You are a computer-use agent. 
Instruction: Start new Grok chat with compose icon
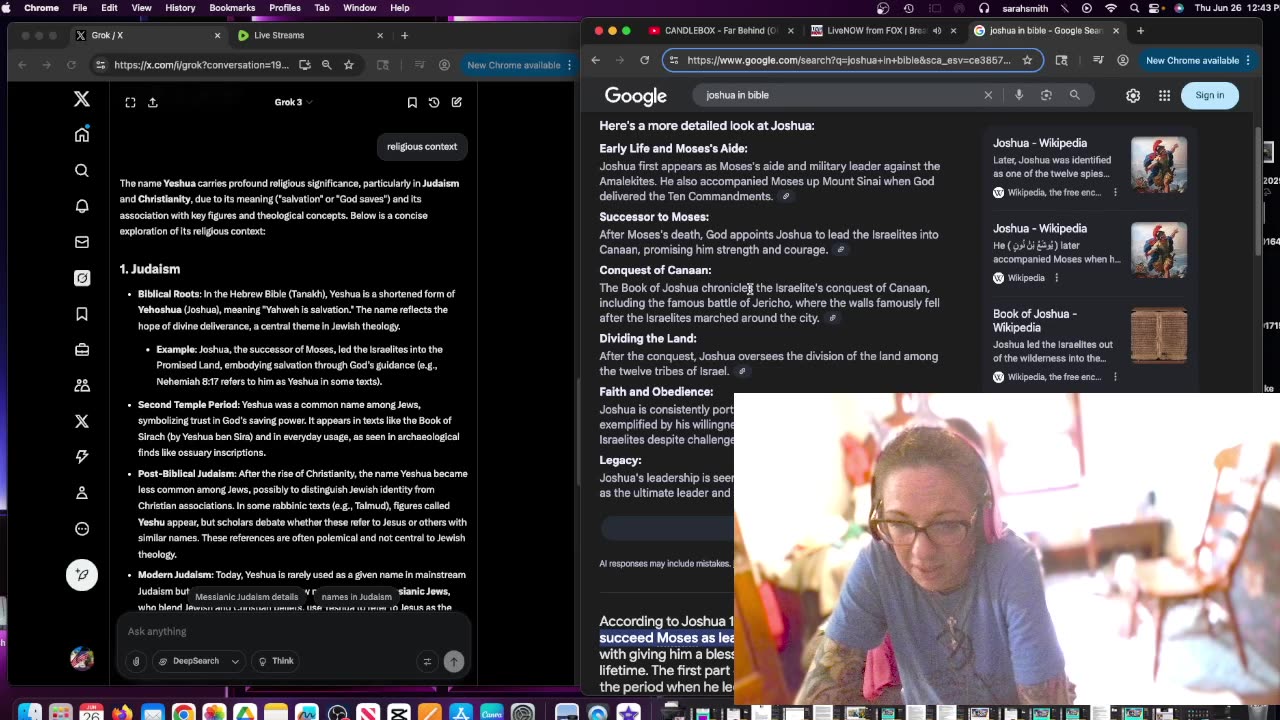(456, 102)
